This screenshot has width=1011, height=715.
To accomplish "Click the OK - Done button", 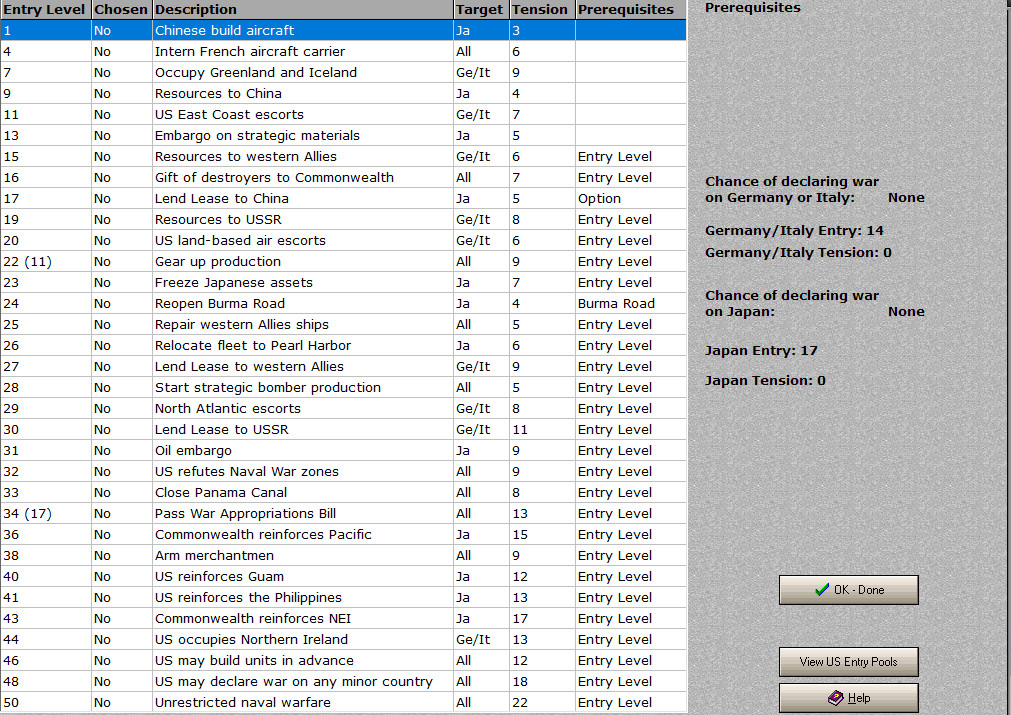I will 849,590.
